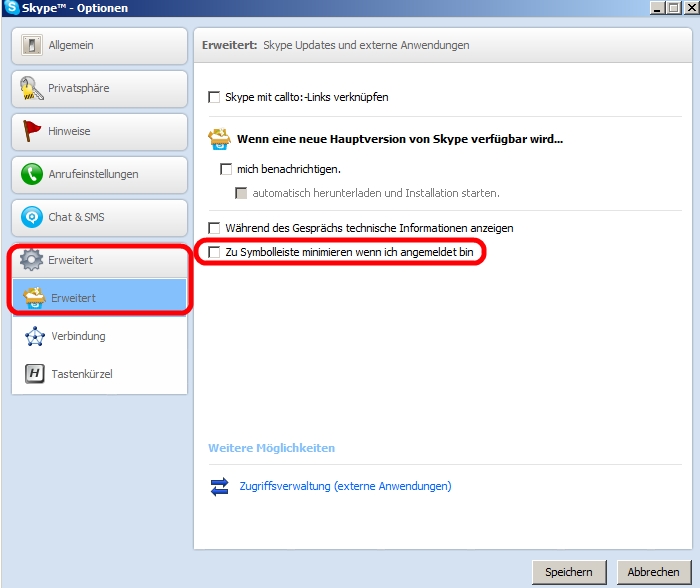
Task: Click the blue chat bubble icon
Action: [x=32, y=217]
